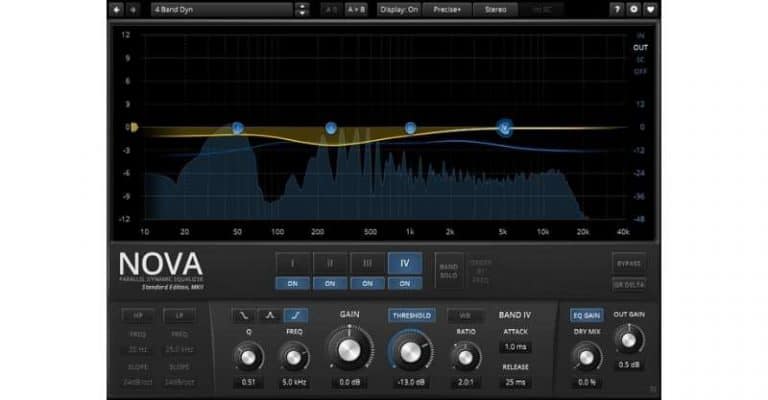The image size is (768, 400).
Task: Toggle the BAND SOLO button
Action: pos(449,271)
